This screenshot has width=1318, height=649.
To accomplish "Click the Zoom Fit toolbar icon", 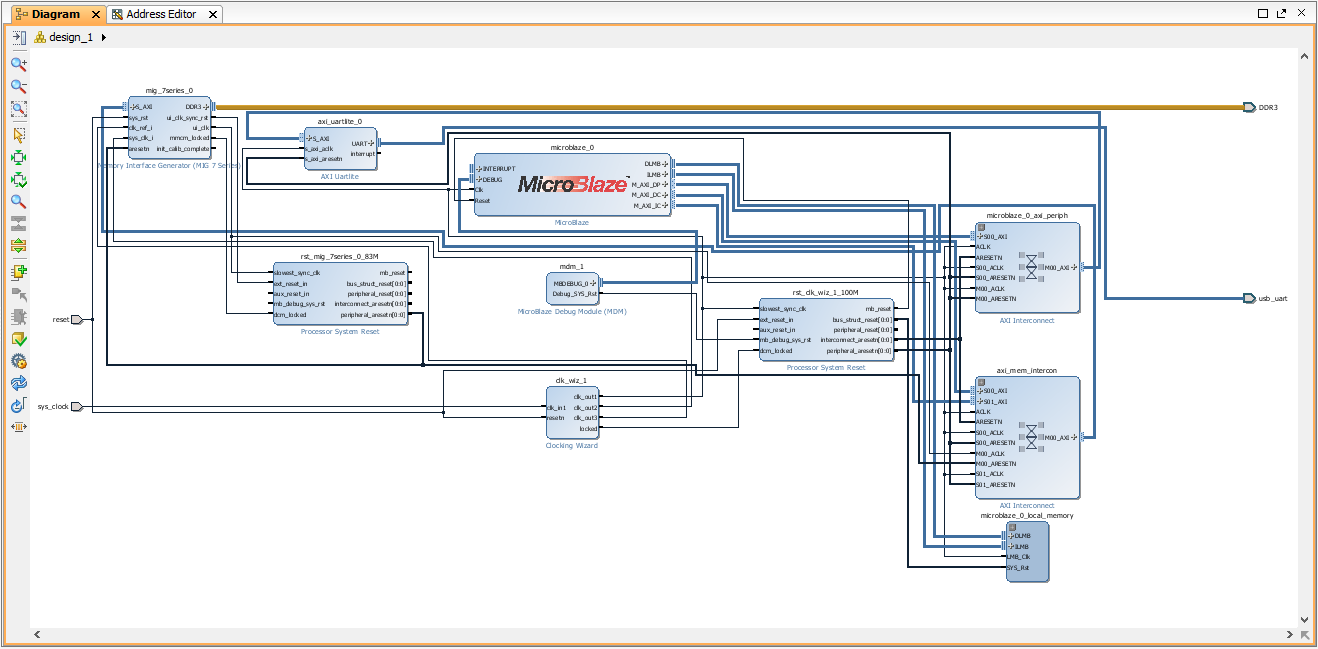I will pos(18,109).
